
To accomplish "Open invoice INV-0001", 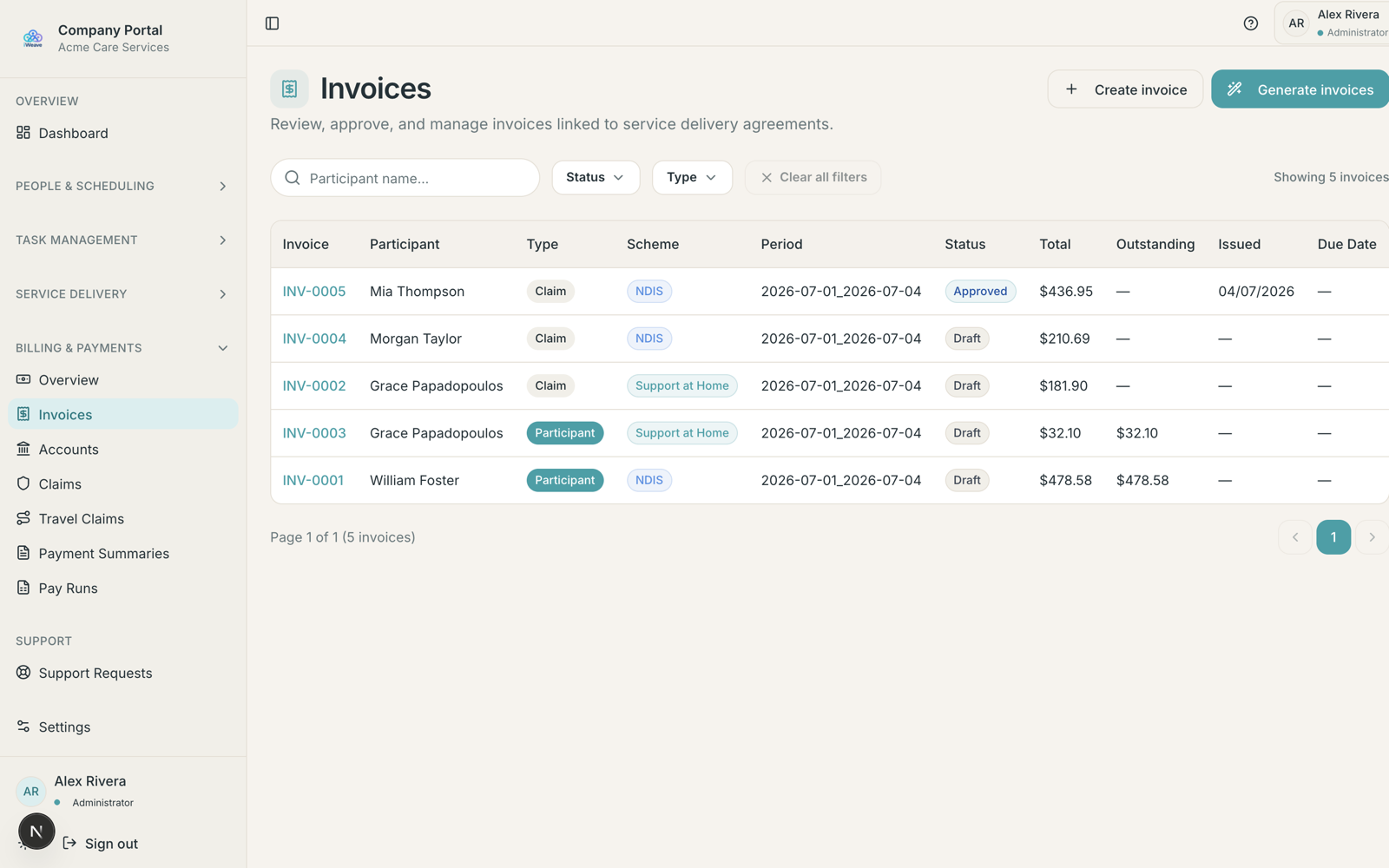I will pos(313,480).
